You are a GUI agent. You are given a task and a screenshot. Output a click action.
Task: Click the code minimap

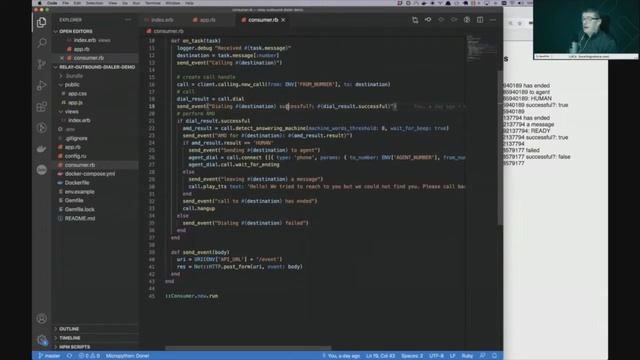click(481, 48)
